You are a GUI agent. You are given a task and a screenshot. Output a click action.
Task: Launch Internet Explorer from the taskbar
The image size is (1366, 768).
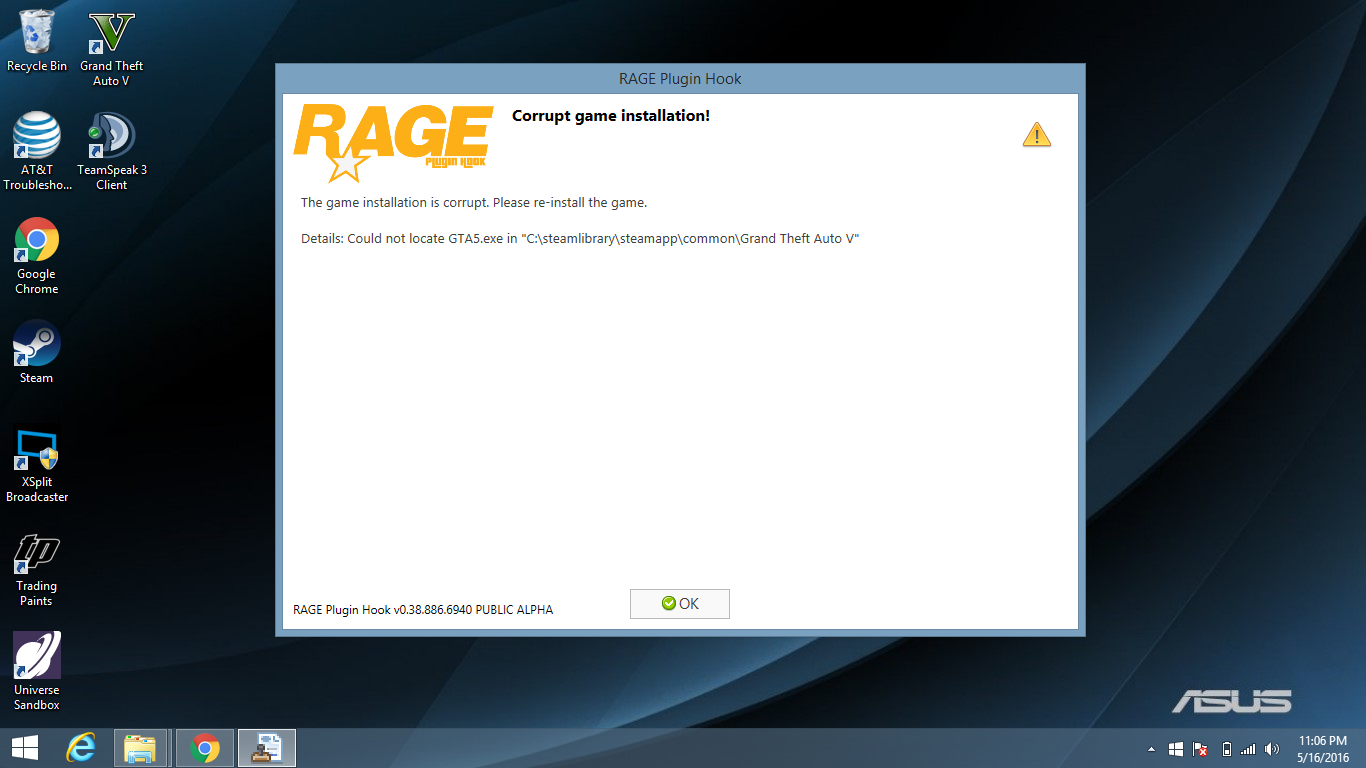point(81,748)
